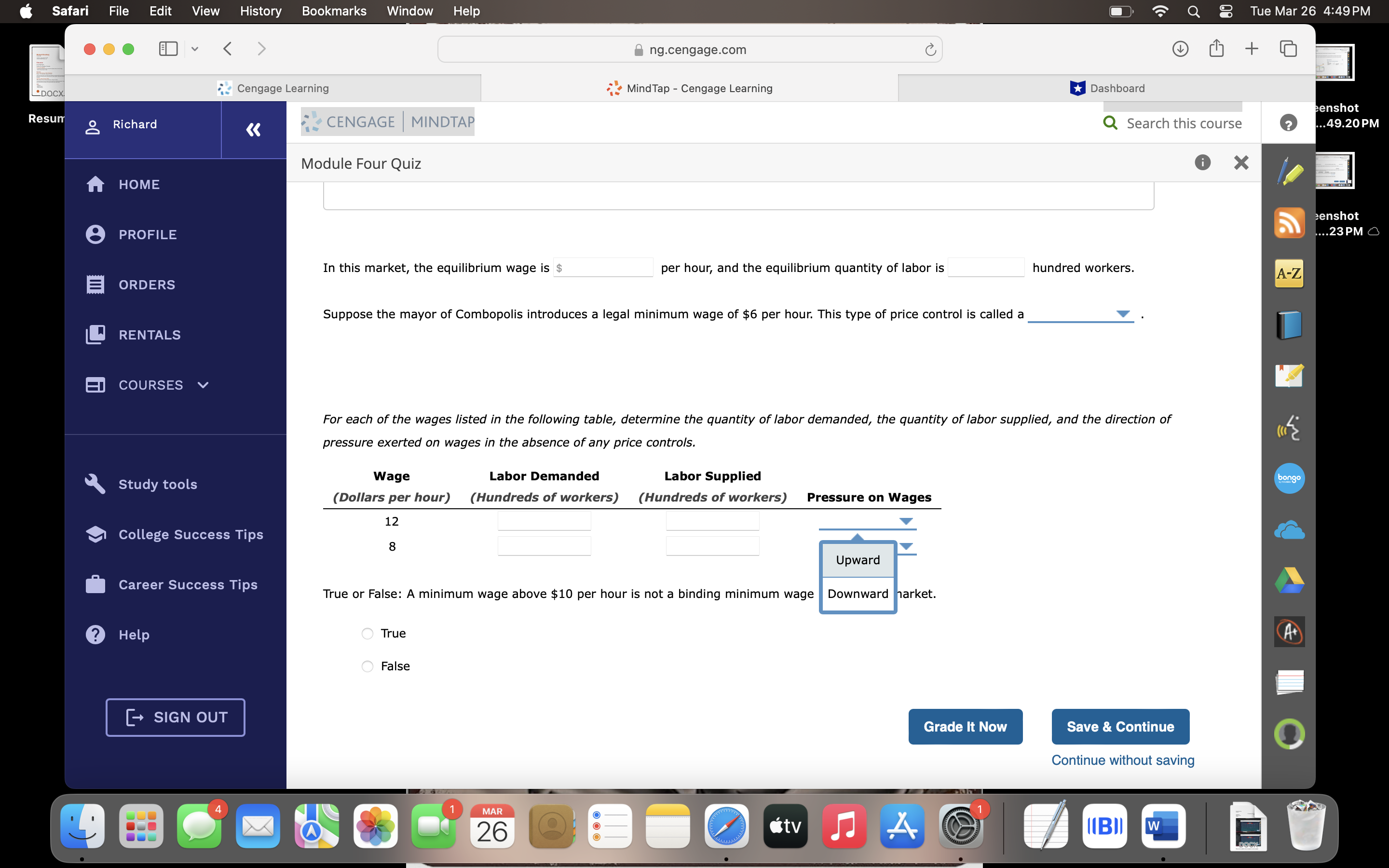The width and height of the screenshot is (1389, 868).
Task: Open the RSS feed app in the MindTap dock
Action: 1289,223
